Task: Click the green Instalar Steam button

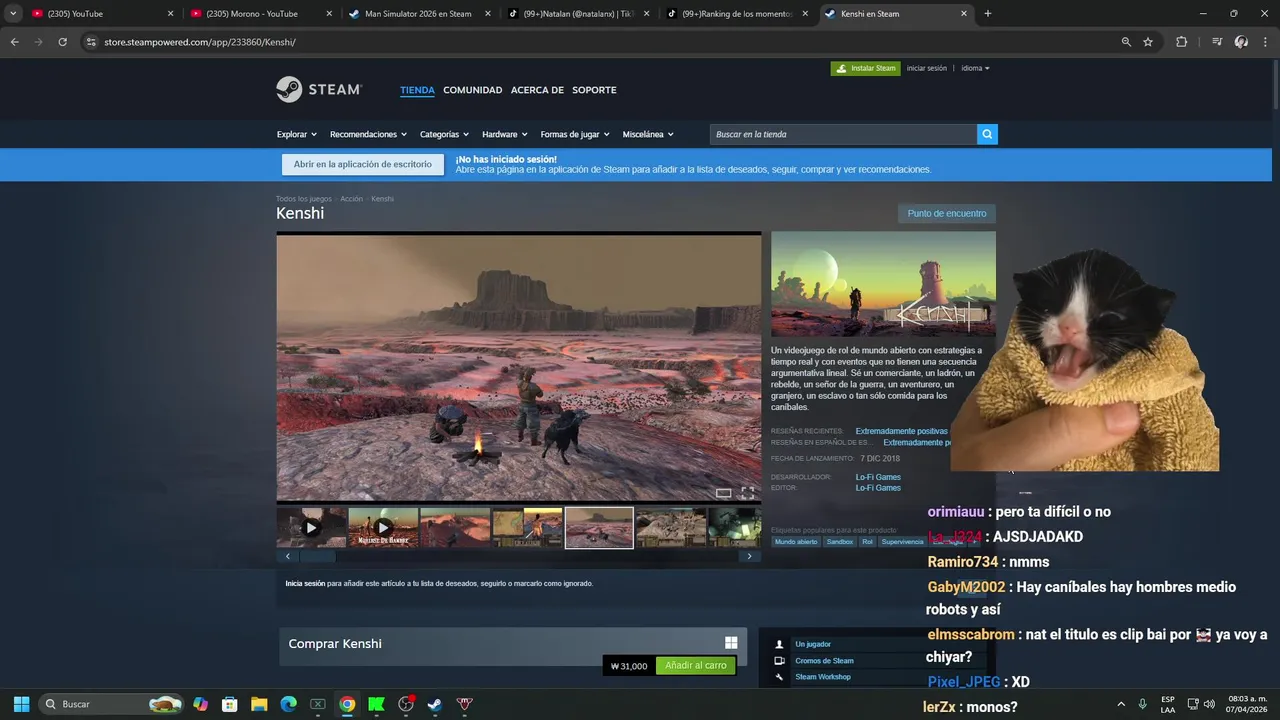Action: click(x=865, y=68)
